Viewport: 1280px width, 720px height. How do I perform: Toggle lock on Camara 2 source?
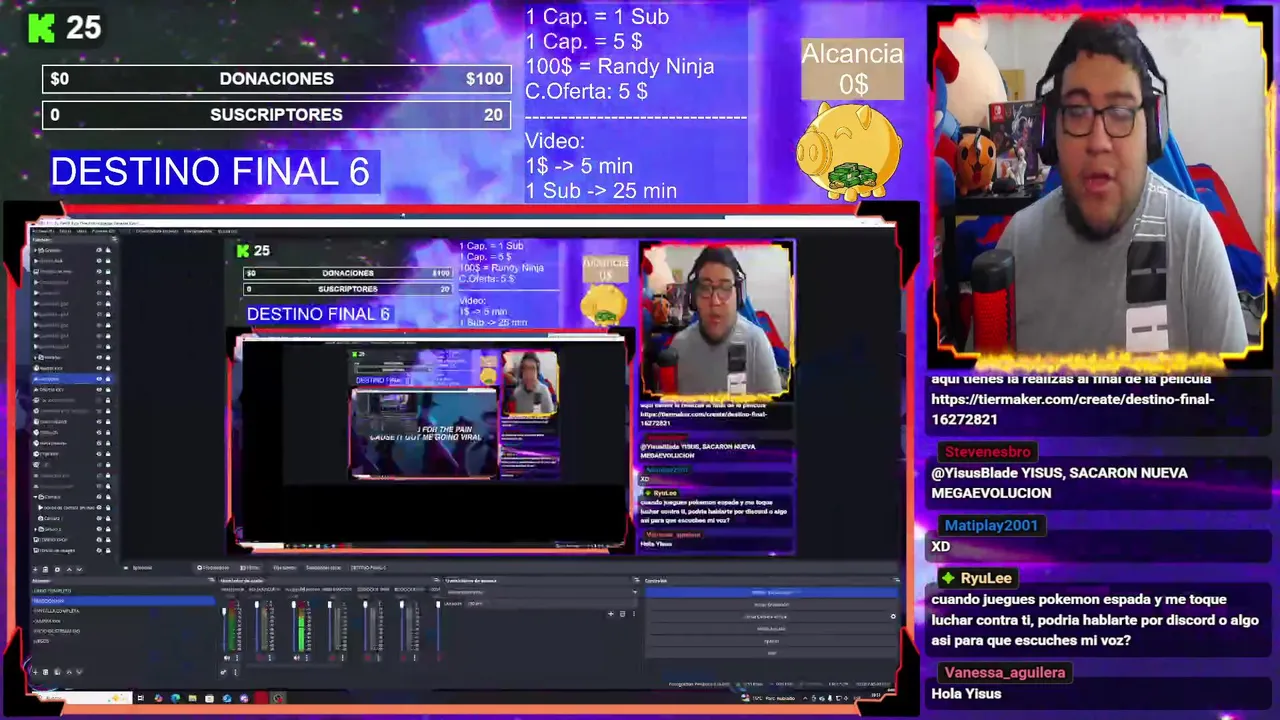pyautogui.click(x=108, y=518)
